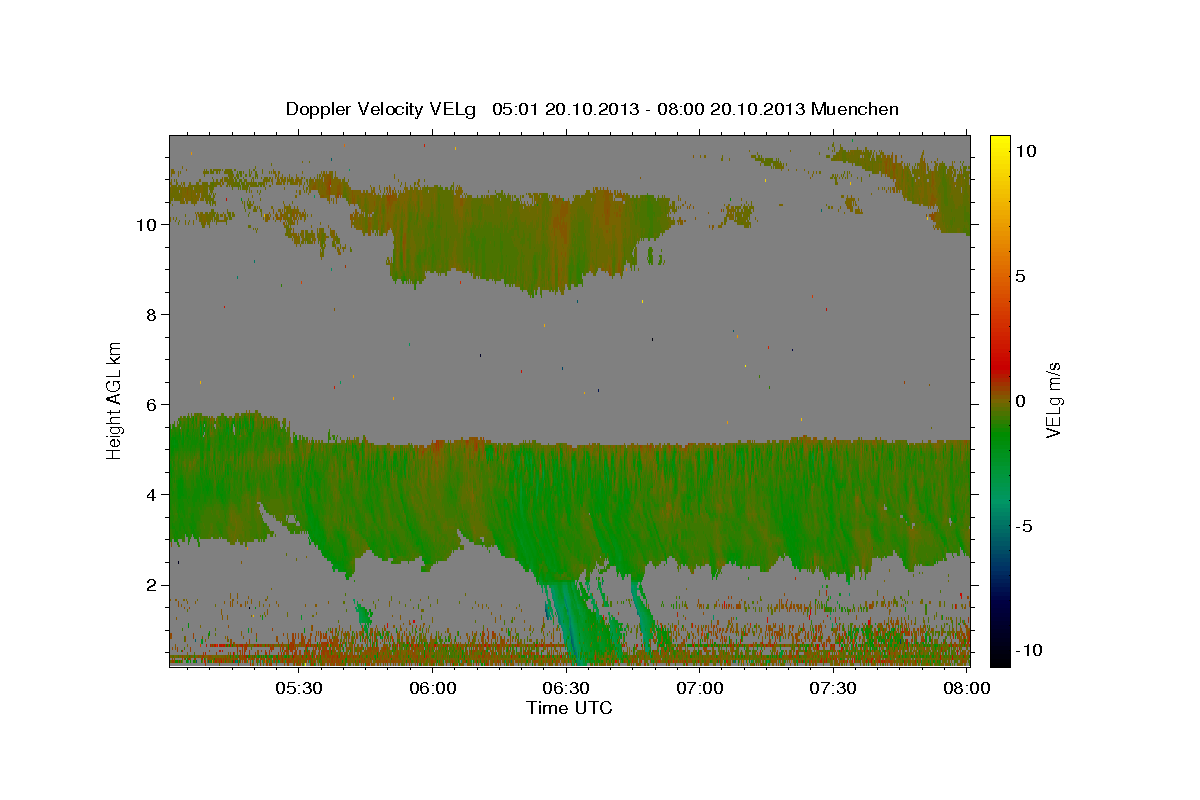Click the colorbar value 0 label

(1021, 401)
